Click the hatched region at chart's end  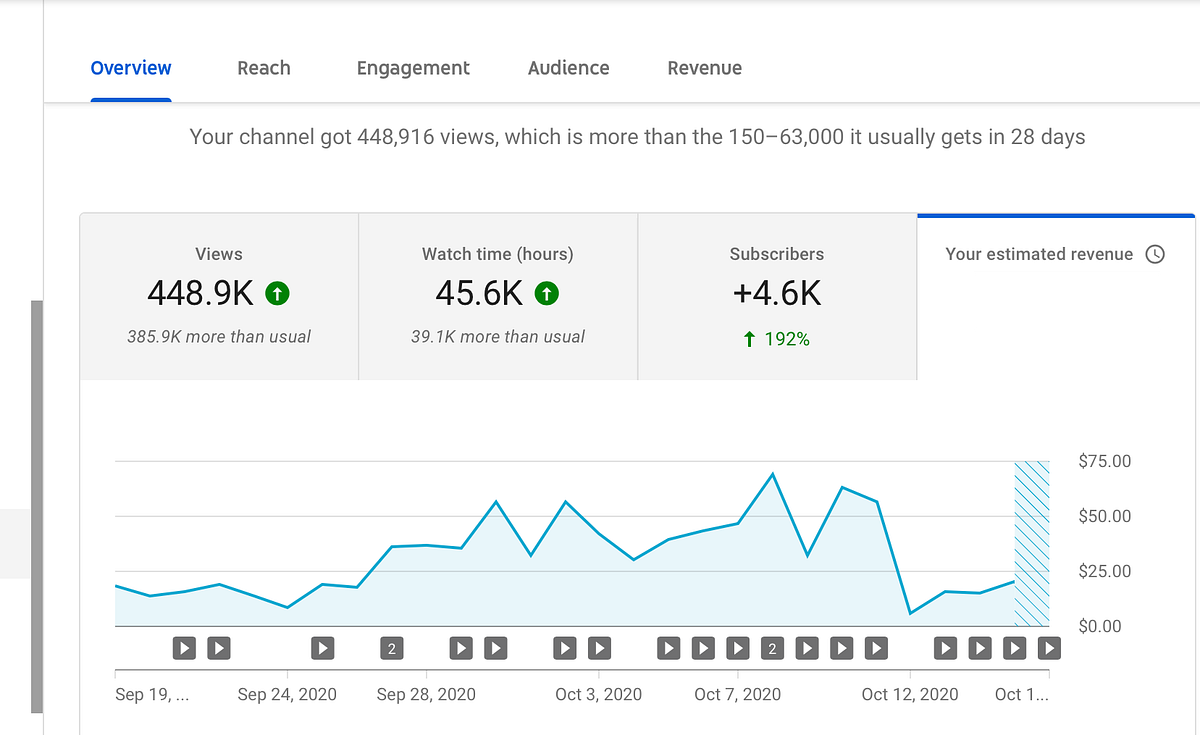pos(1032,544)
